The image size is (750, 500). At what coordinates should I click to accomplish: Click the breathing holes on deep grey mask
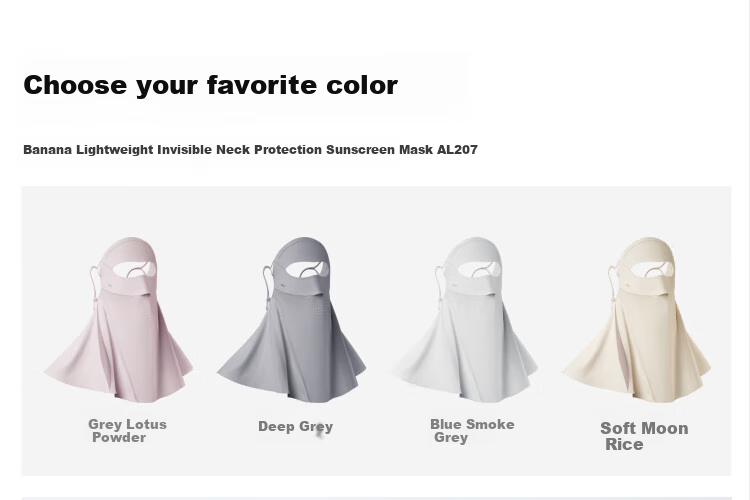point(318,309)
